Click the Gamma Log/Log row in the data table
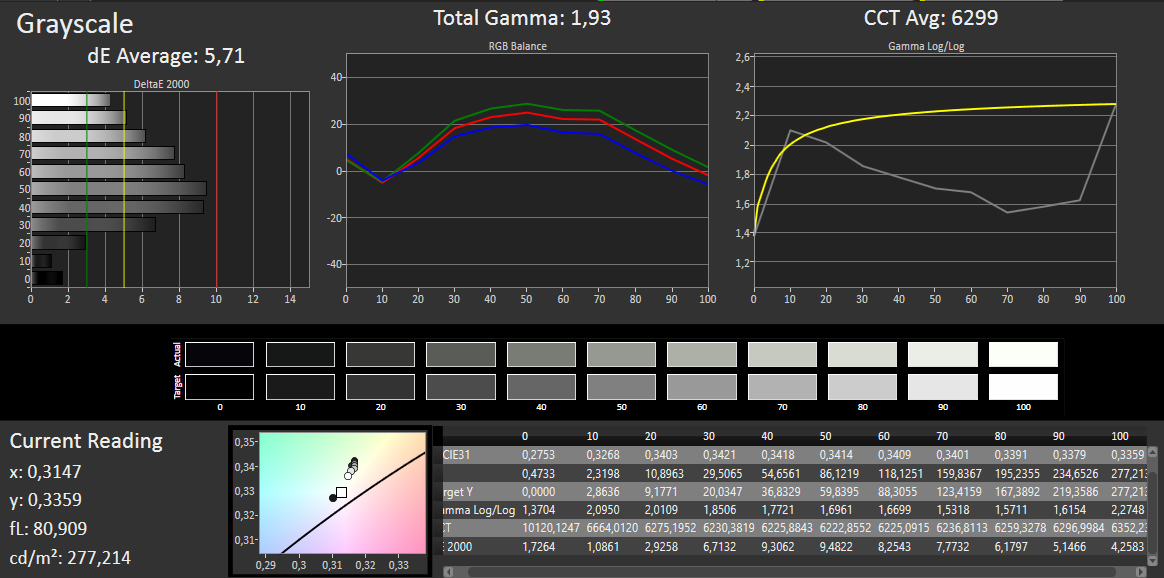 478,510
